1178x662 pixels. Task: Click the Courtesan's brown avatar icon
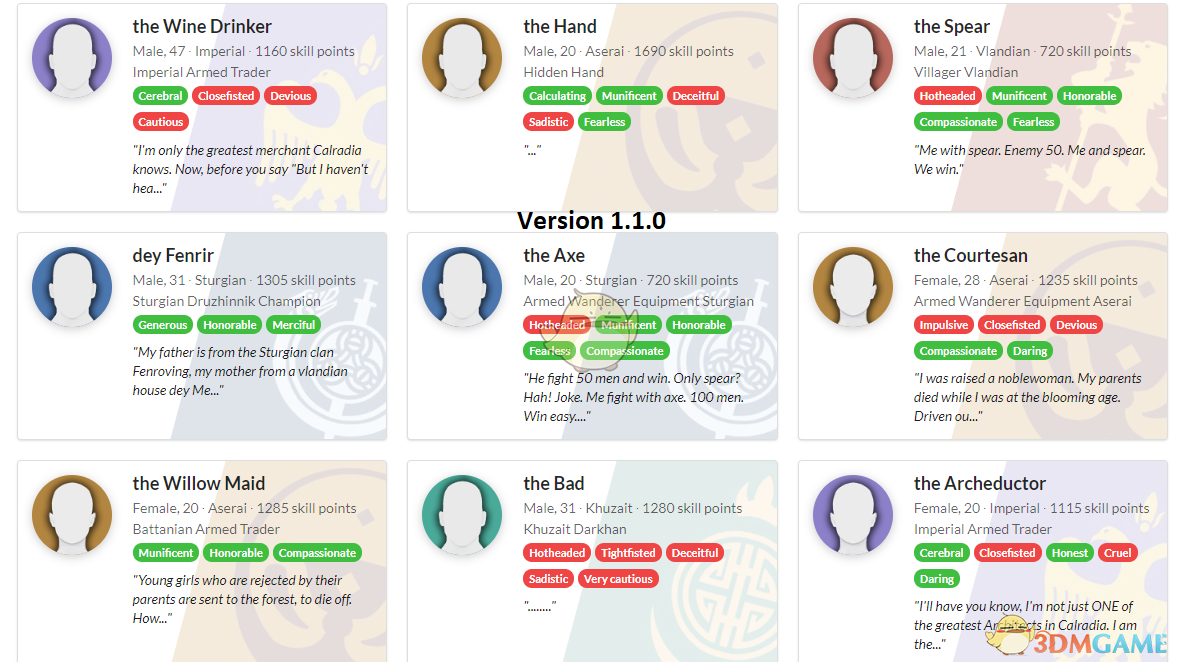point(853,286)
